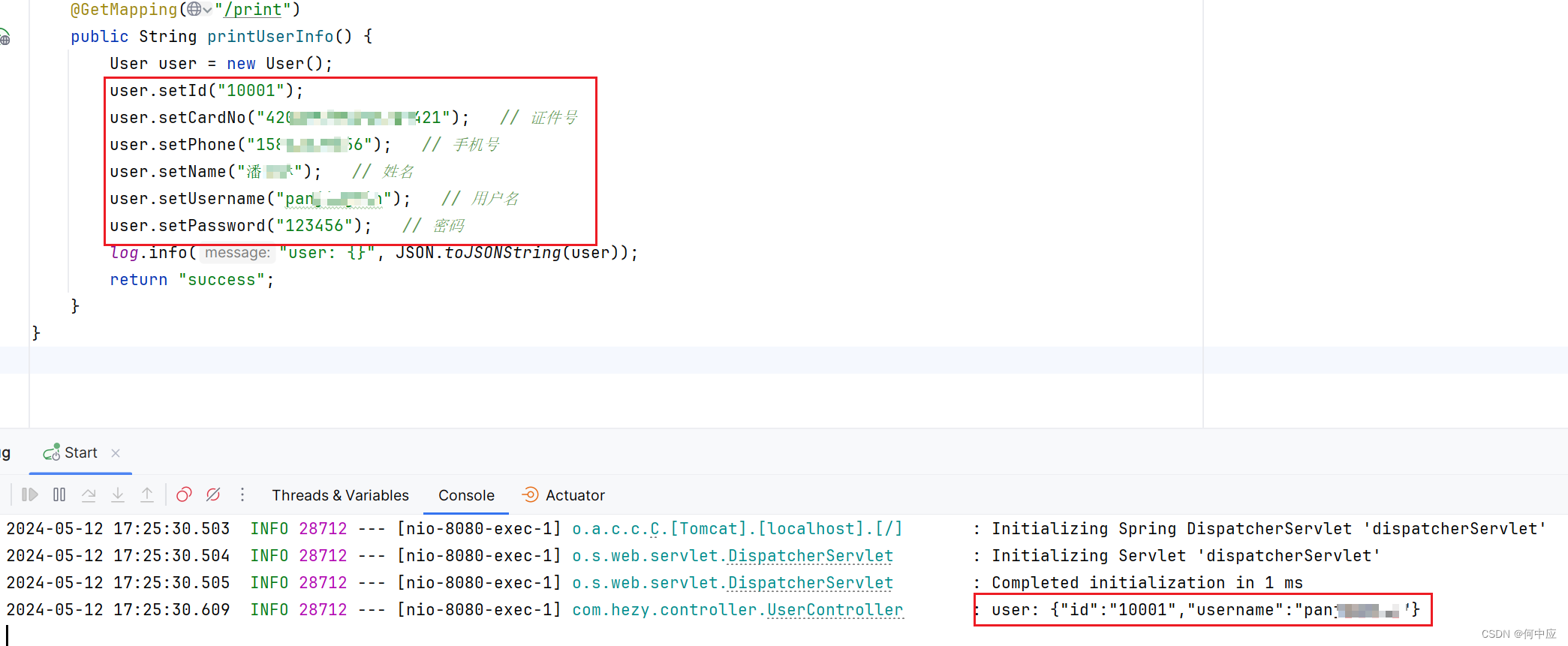Select the Console tab
The image size is (1568, 646).
tap(466, 495)
